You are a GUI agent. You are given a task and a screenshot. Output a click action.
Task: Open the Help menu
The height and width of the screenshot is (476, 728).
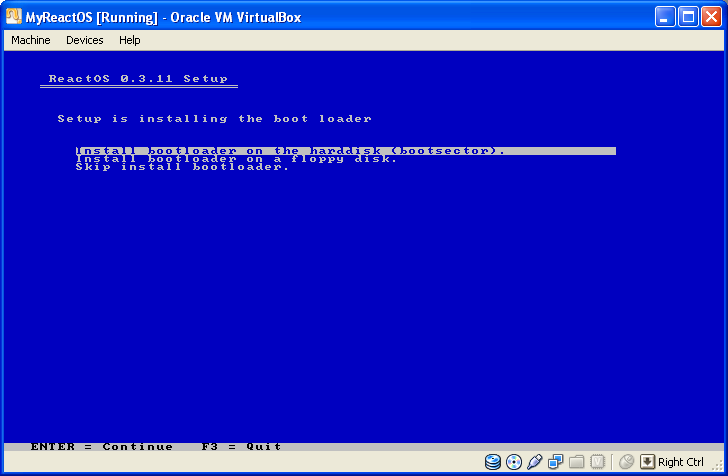pos(130,40)
